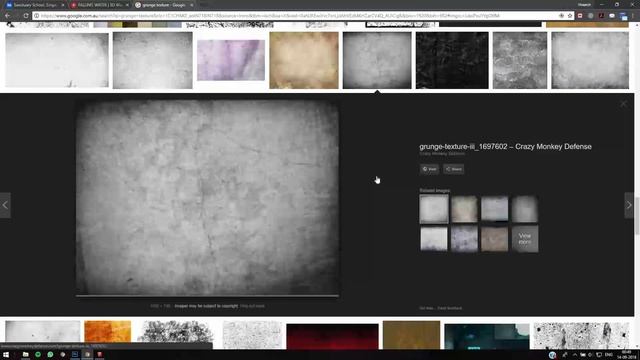Image resolution: width=640 pixels, height=360 pixels.
Task: Open the last light gray texture in the top row
Action: [x=590, y=60]
